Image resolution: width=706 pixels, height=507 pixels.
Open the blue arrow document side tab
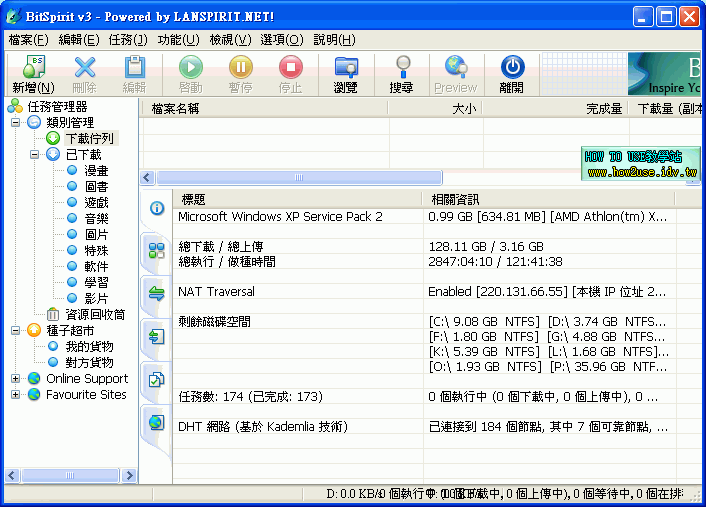tap(157, 337)
